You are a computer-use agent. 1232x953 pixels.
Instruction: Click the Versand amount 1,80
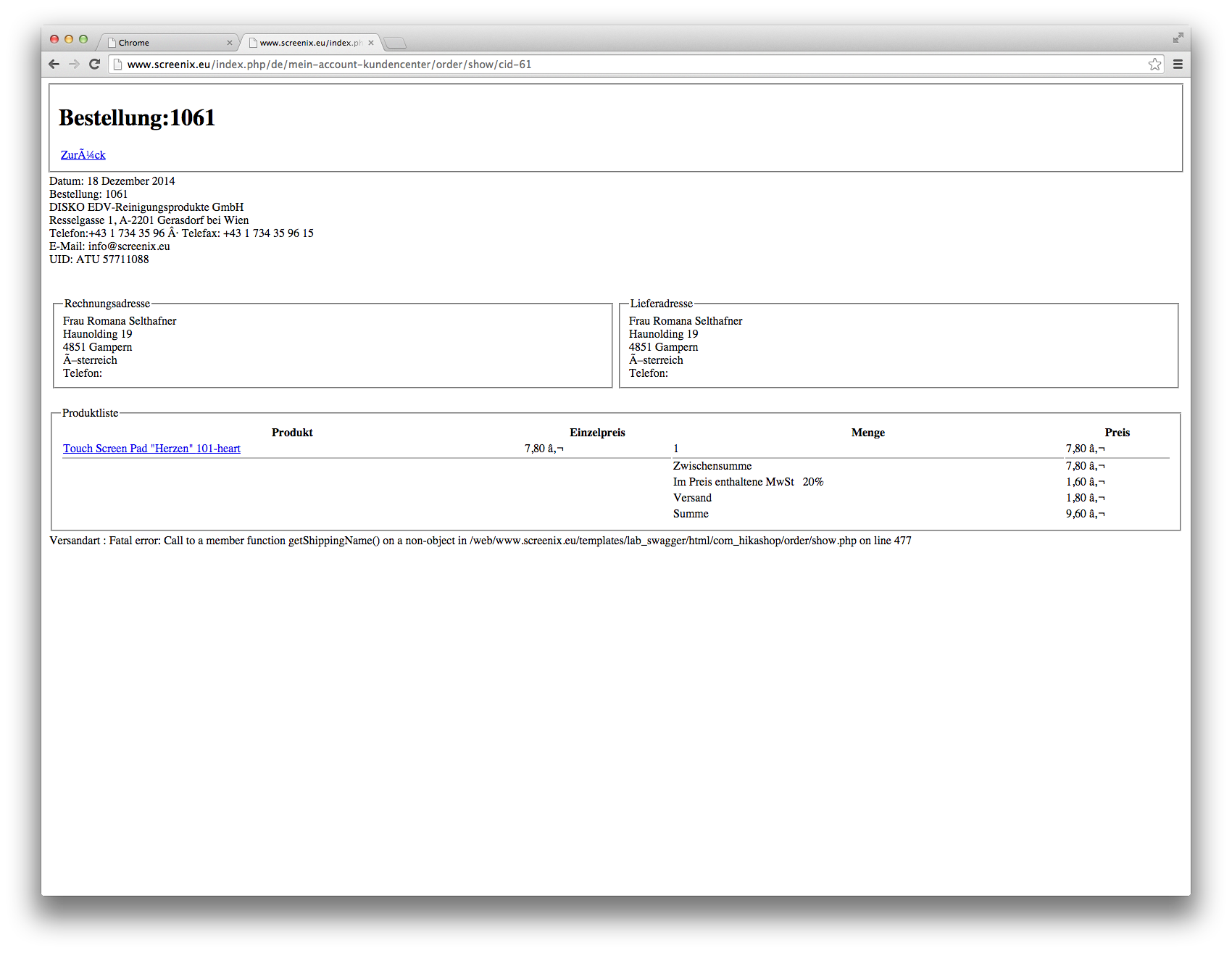[1086, 498]
